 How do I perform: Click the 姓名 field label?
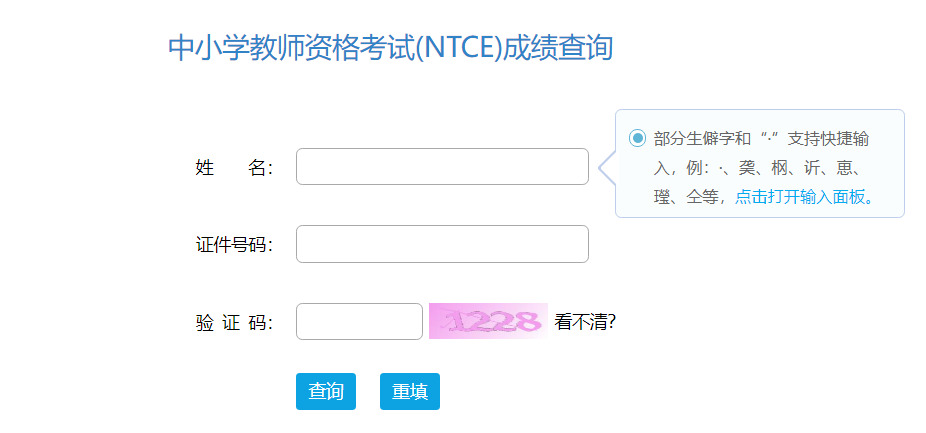point(234,168)
